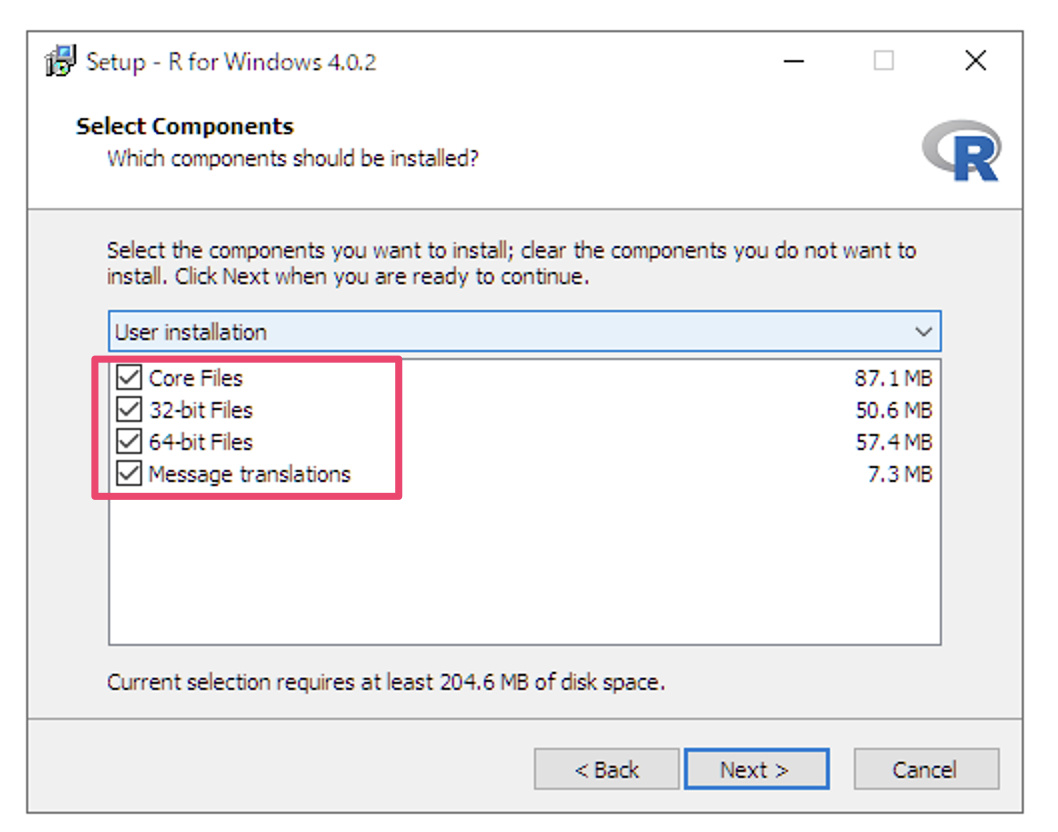Image resolution: width=1058 pixels, height=832 pixels.
Task: Click the empty area of the components list
Action: tap(524, 572)
